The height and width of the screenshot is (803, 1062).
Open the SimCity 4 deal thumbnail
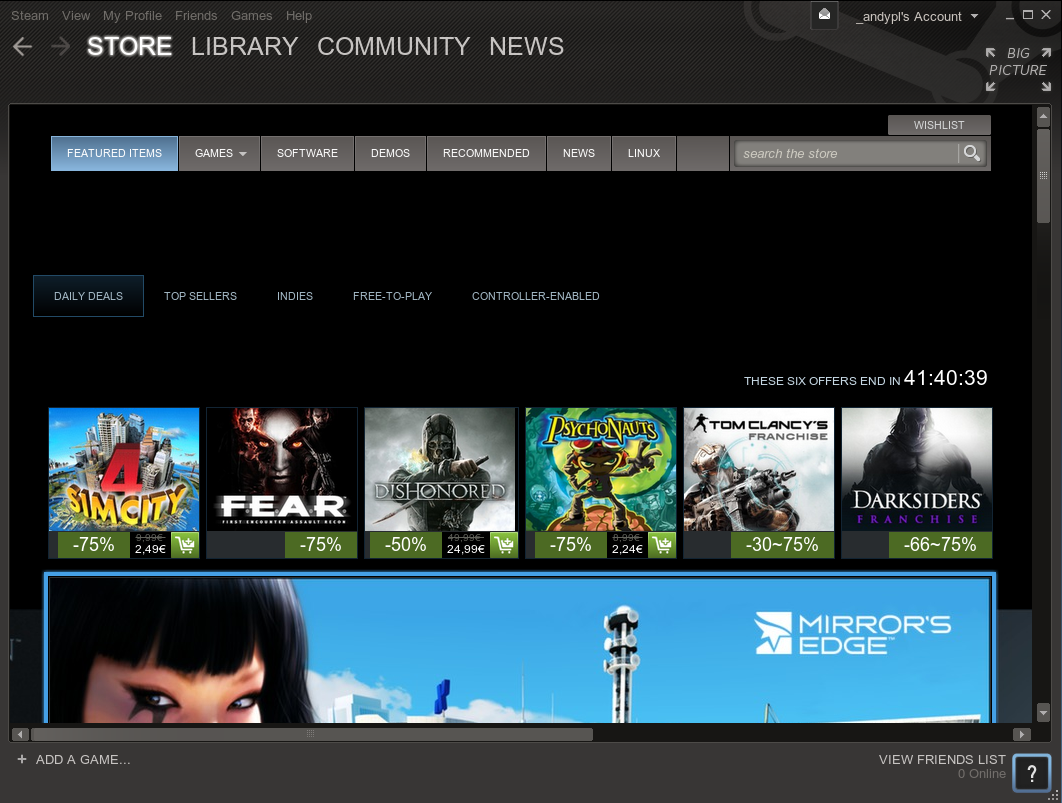click(x=124, y=469)
